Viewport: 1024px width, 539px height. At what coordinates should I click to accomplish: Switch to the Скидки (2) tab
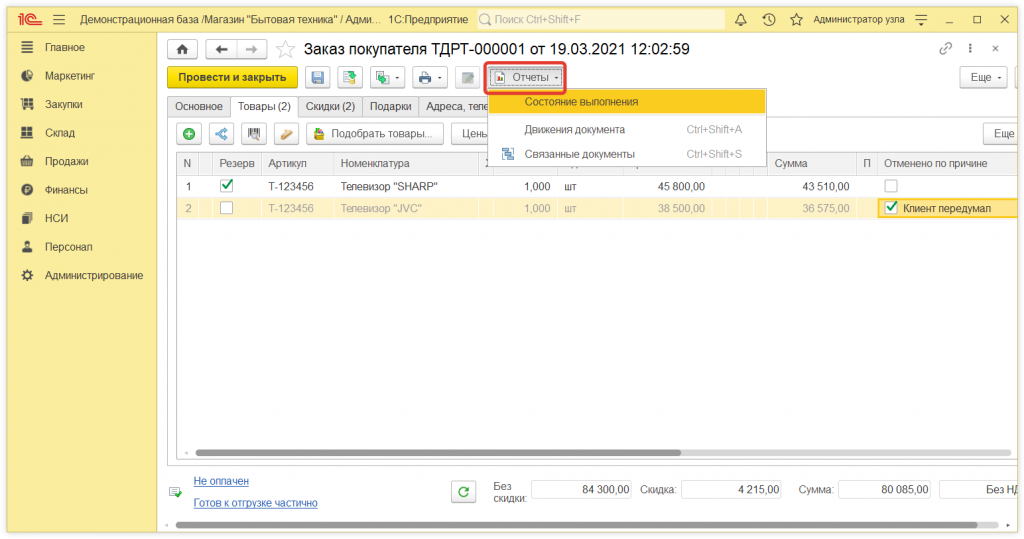(330, 107)
